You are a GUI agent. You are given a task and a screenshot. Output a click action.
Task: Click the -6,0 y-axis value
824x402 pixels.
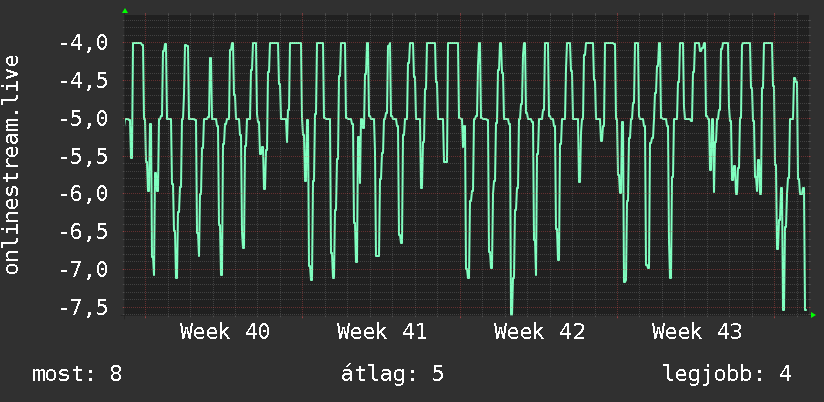tap(84, 193)
